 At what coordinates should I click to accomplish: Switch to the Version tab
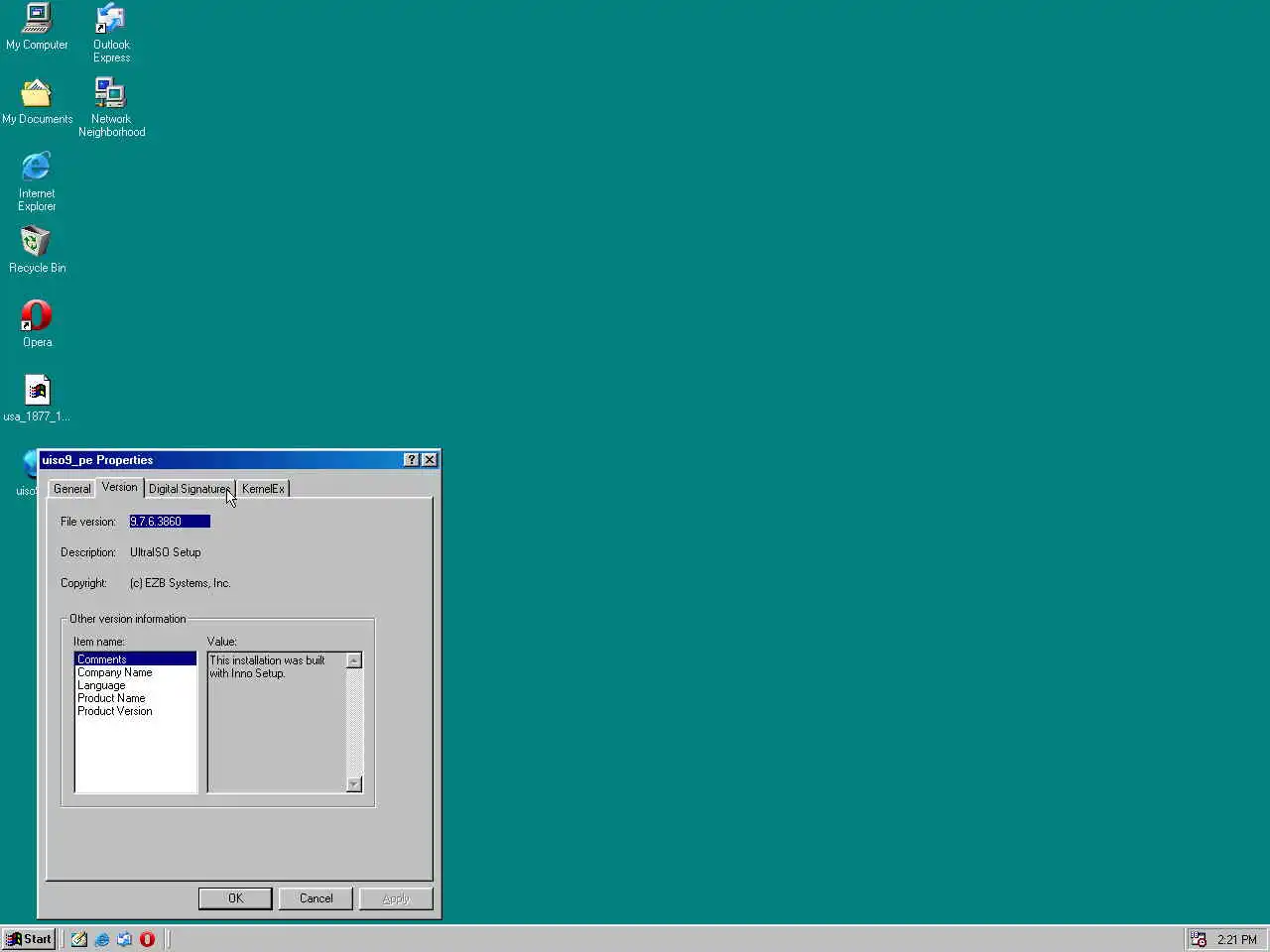(x=120, y=487)
